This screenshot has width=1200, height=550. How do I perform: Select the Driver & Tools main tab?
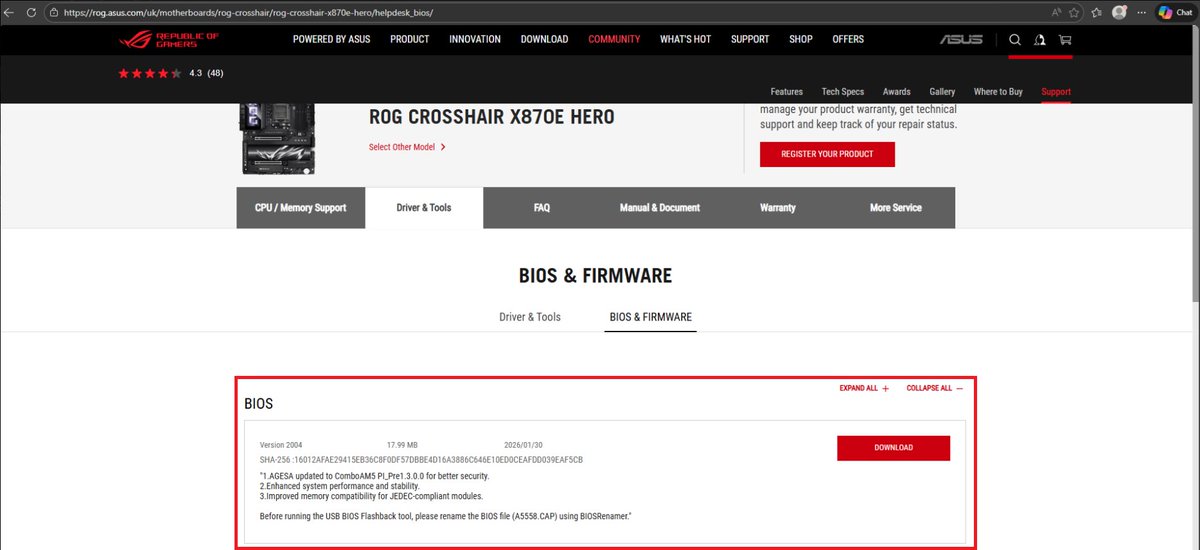tap(424, 208)
